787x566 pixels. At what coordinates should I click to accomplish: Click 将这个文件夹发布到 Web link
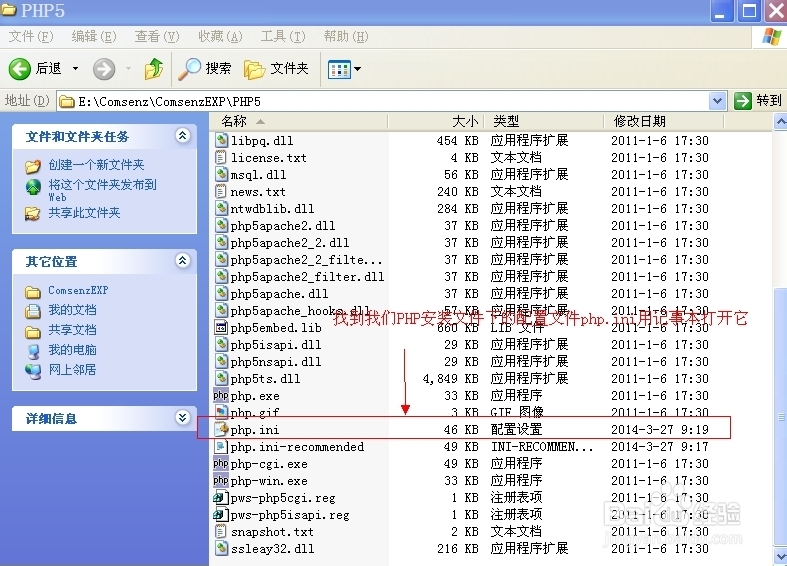[x=102, y=190]
